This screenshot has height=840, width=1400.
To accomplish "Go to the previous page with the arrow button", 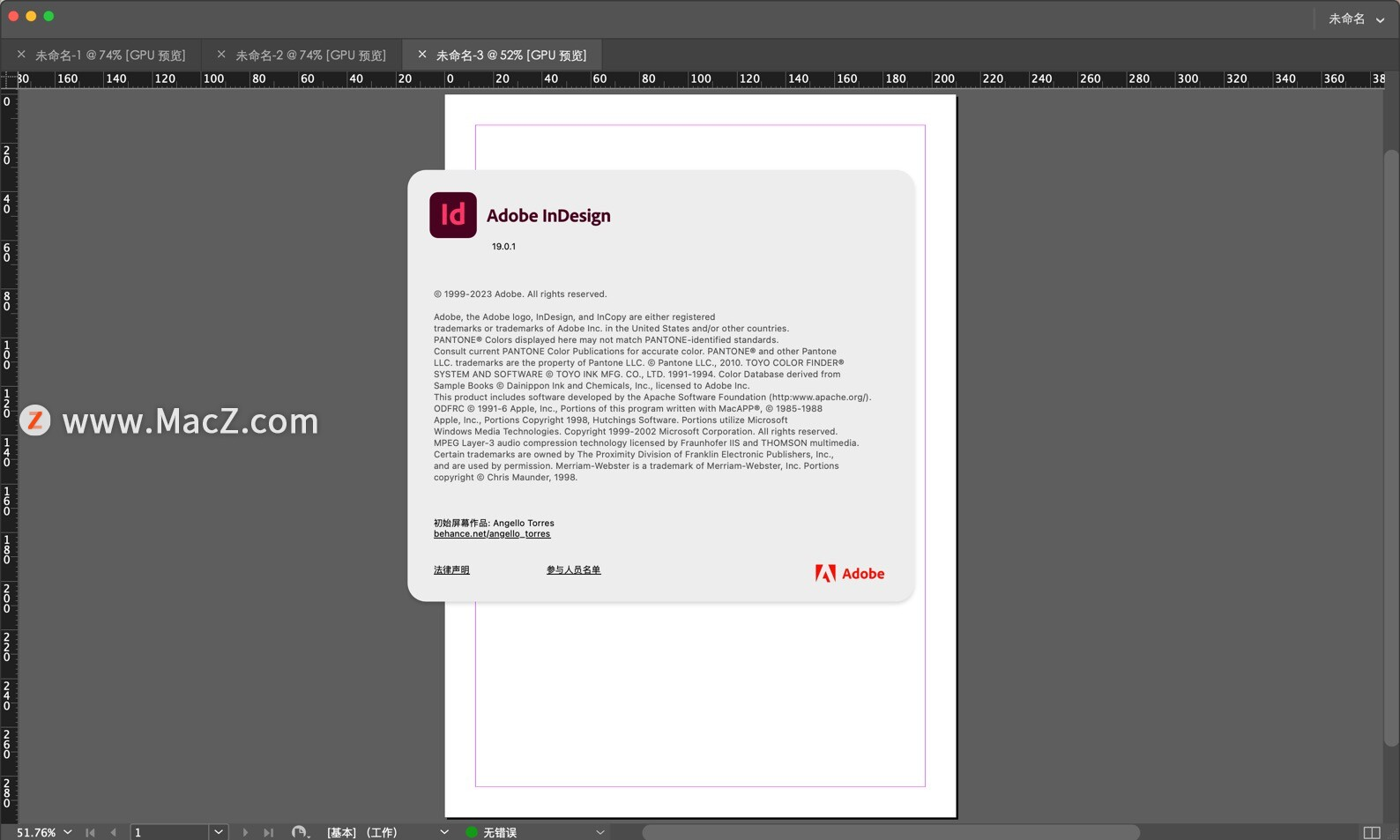I will point(113,832).
